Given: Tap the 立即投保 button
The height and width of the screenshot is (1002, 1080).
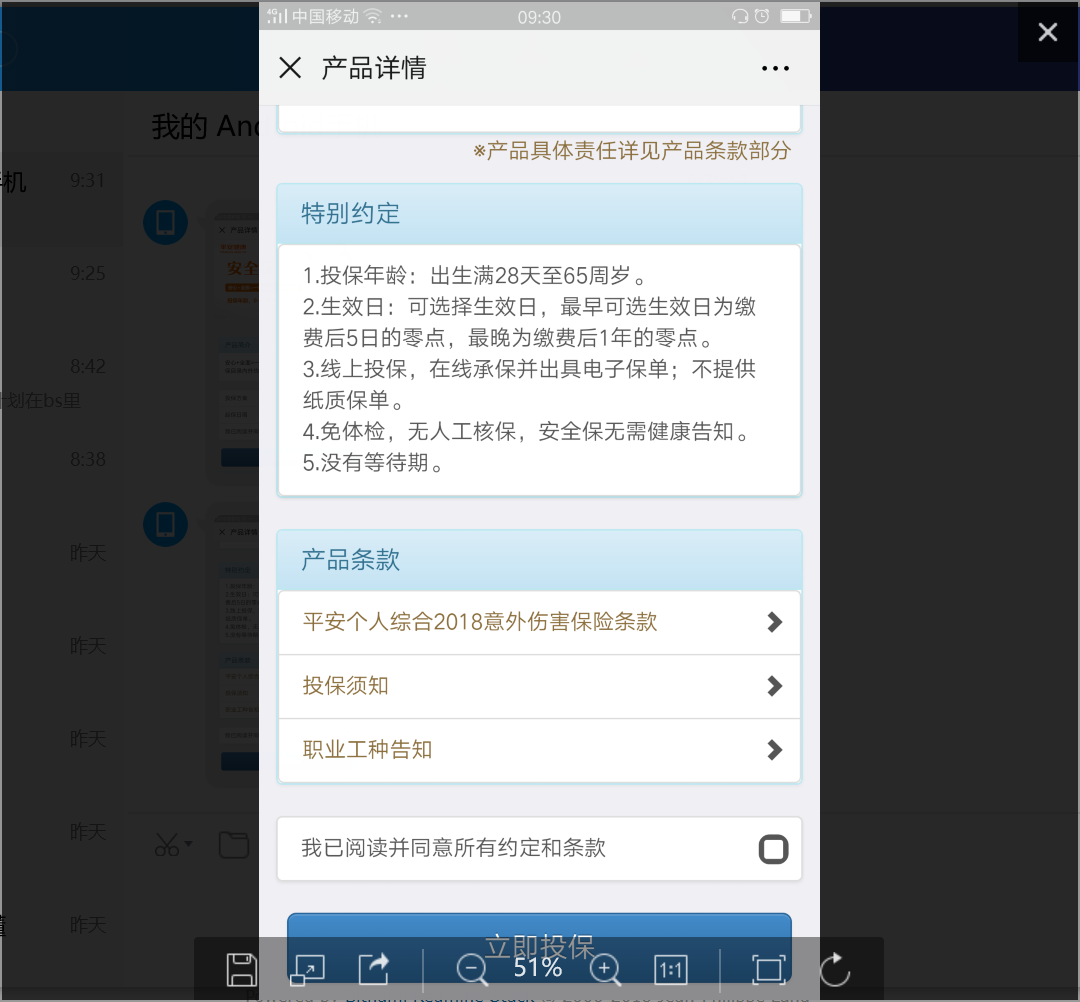Looking at the screenshot, I should tap(539, 947).
